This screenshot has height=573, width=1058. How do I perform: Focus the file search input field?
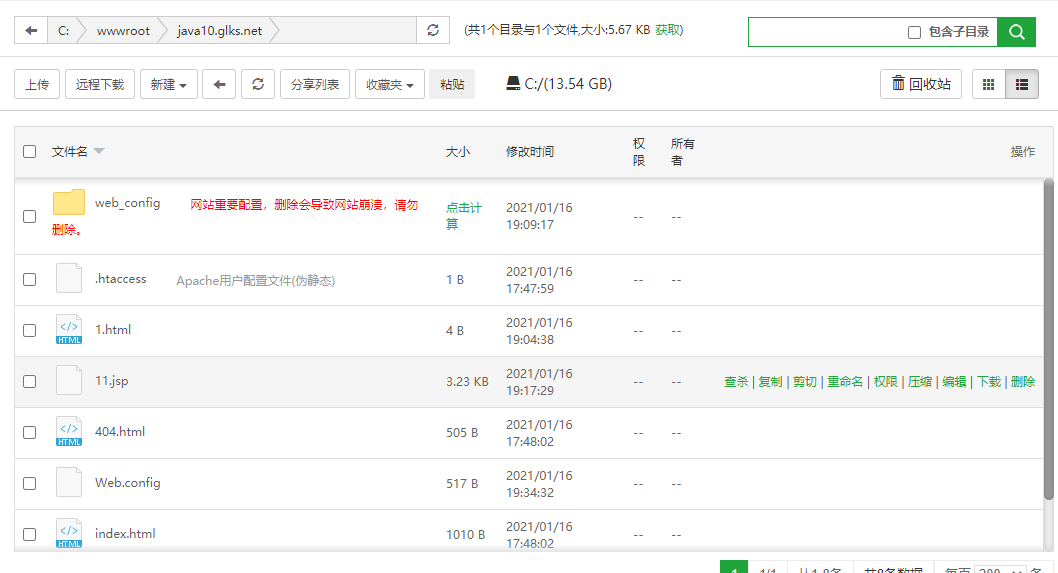point(827,32)
